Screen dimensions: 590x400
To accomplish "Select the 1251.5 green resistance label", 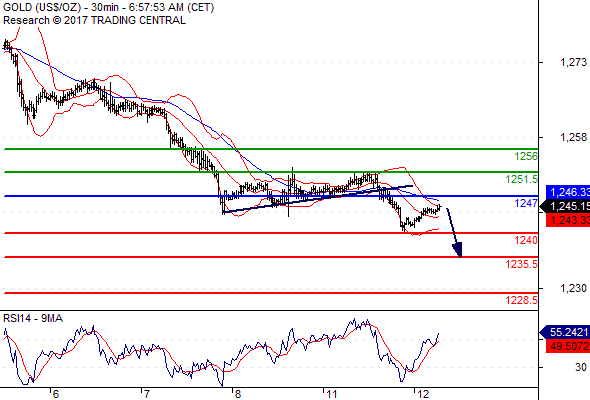I will (x=522, y=179).
